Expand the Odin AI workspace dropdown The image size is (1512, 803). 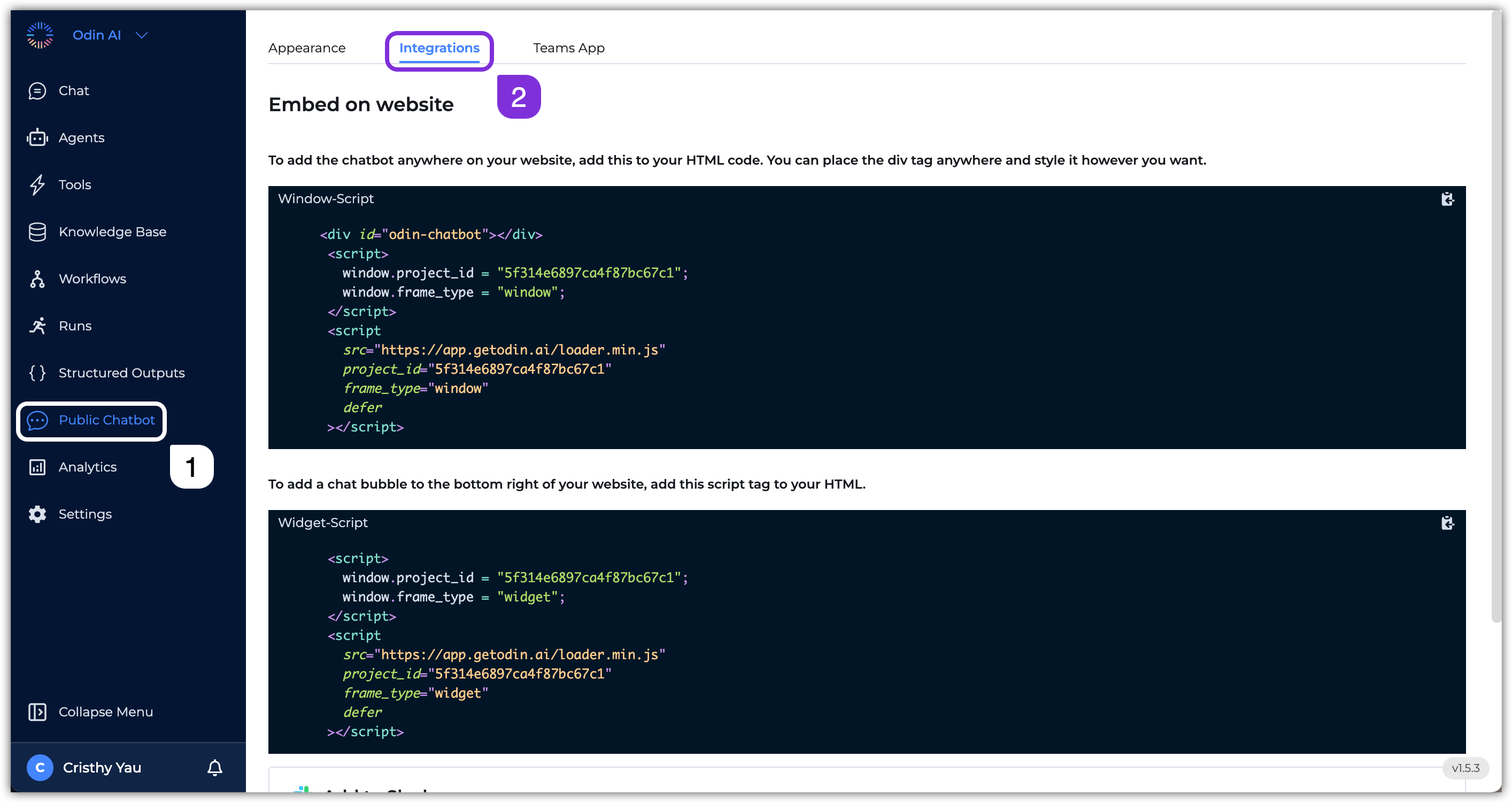[x=142, y=35]
